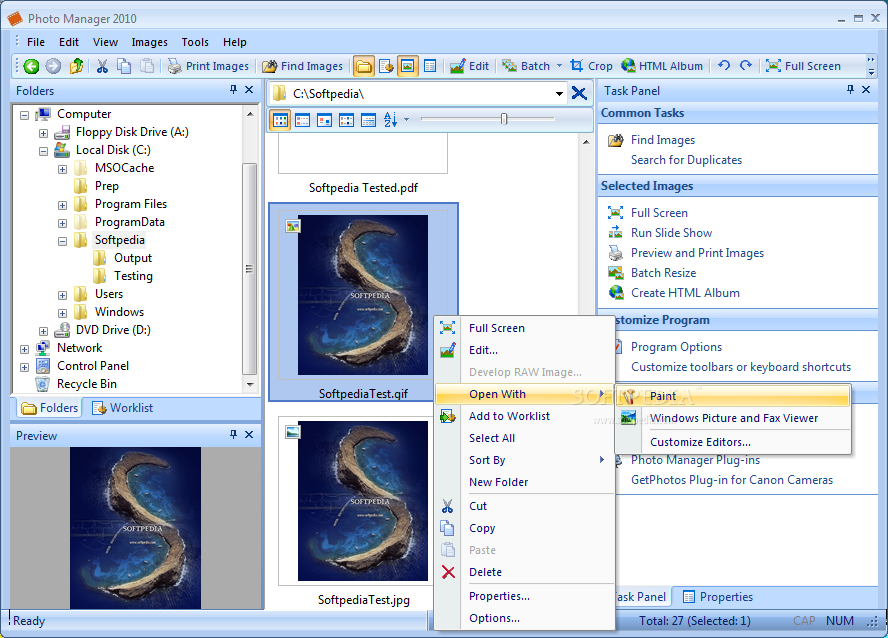Click Create HTML Album link
This screenshot has height=638, width=888.
pos(685,293)
